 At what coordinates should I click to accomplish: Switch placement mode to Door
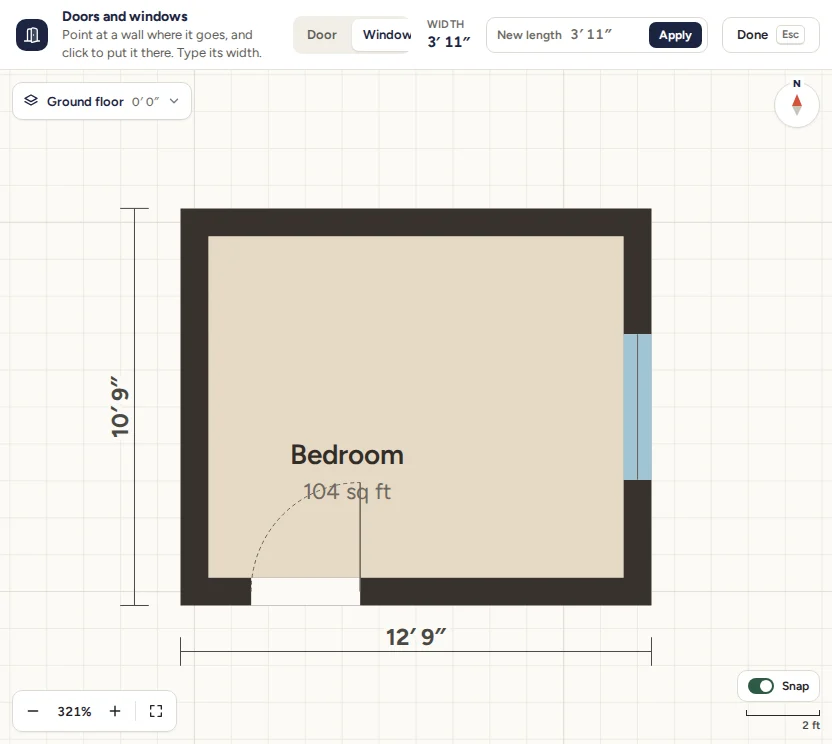coord(322,35)
